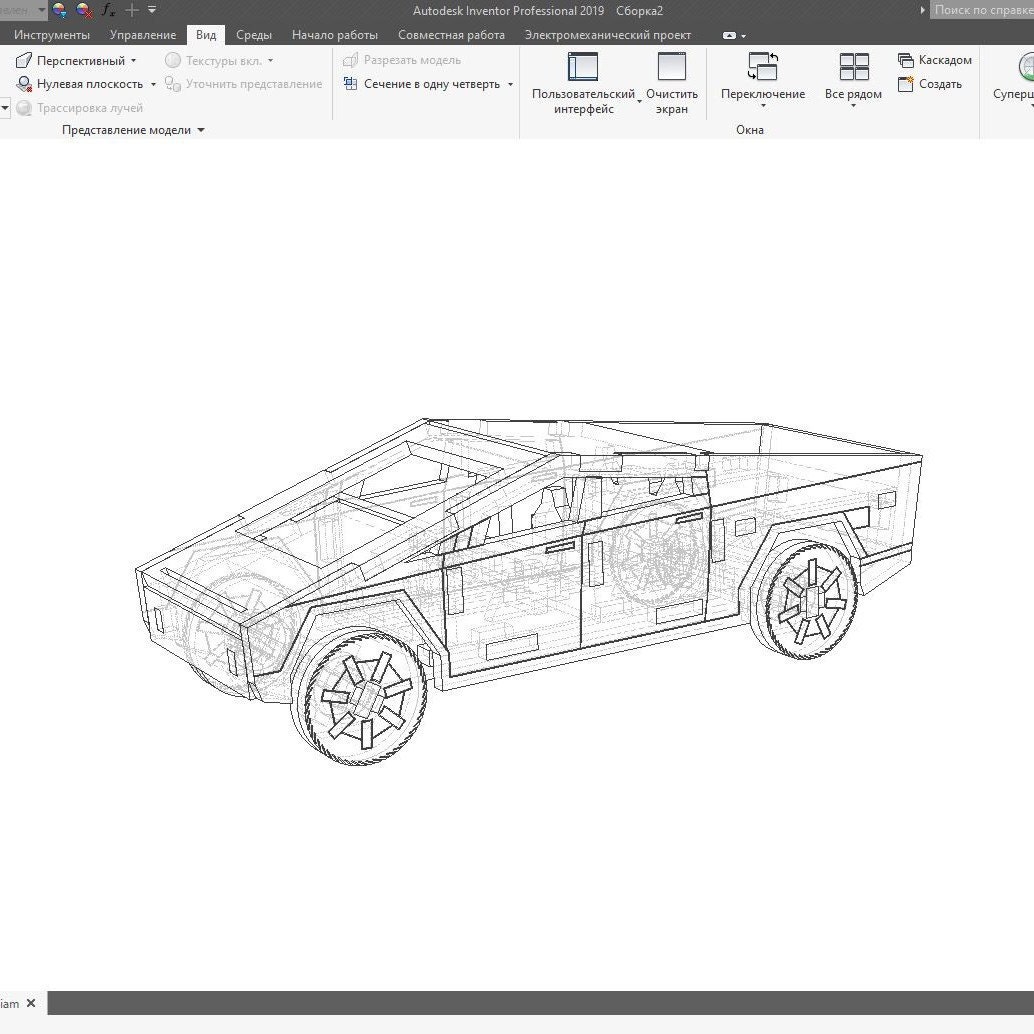Viewport: 1034px width, 1034px height.
Task: Click the Перспективный view icon
Action: (24, 61)
